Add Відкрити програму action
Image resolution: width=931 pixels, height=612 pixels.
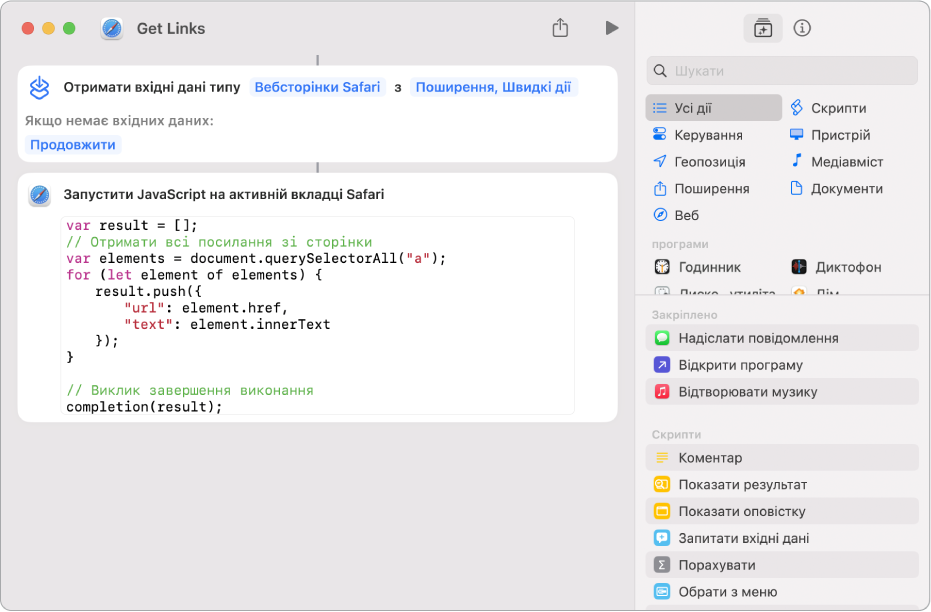pos(782,364)
